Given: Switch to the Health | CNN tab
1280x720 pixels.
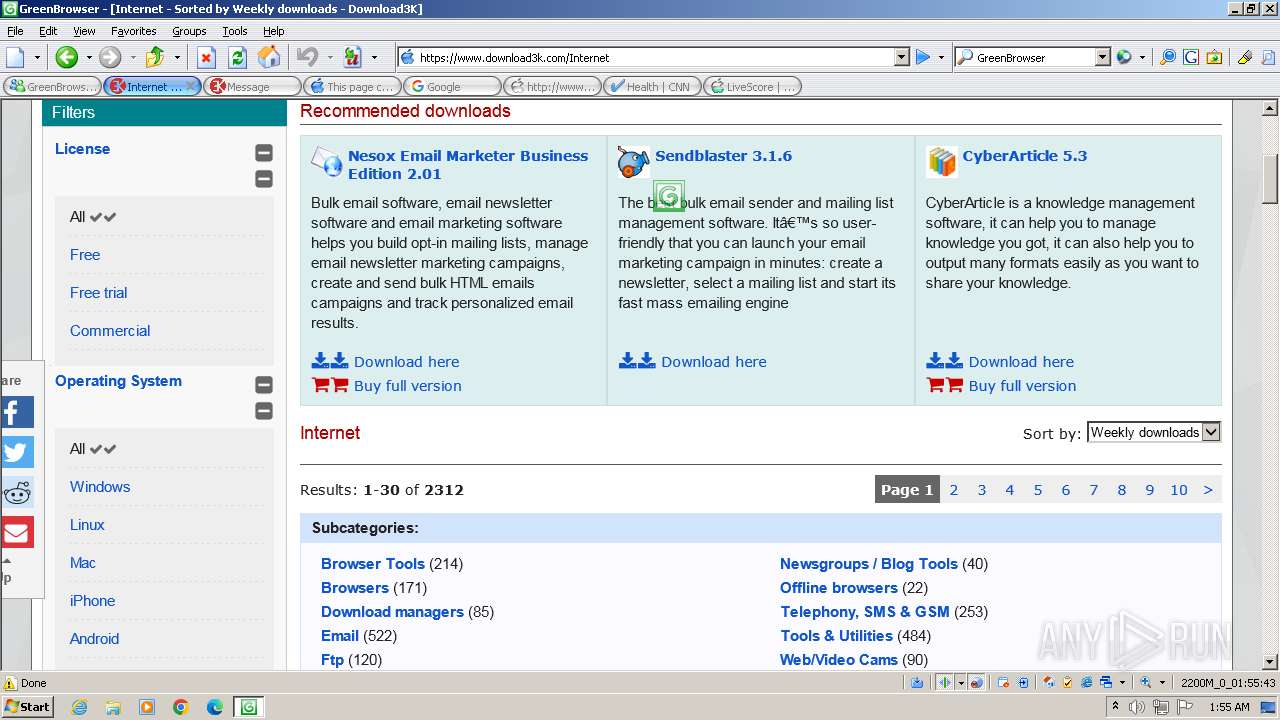Looking at the screenshot, I should 652,86.
